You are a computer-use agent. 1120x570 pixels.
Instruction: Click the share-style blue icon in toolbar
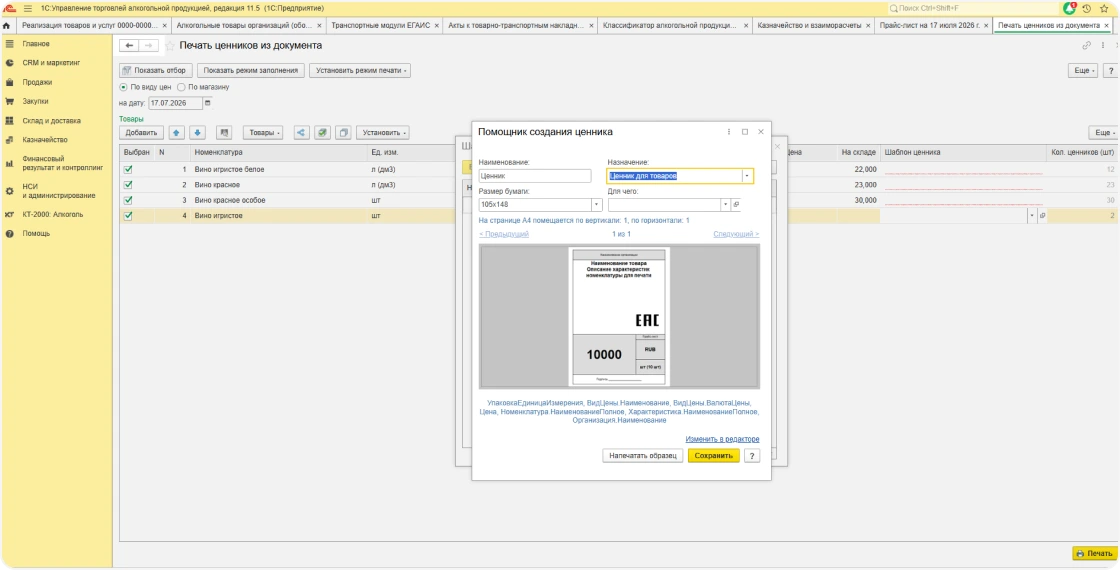pyautogui.click(x=301, y=133)
